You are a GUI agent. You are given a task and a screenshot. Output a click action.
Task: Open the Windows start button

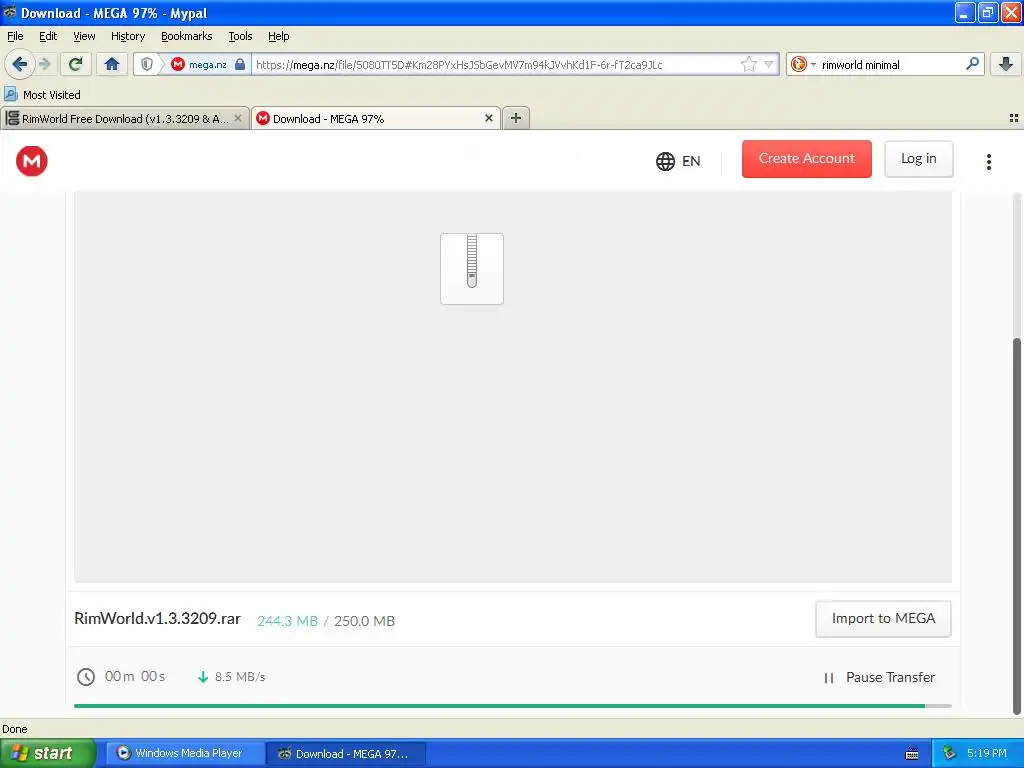47,753
